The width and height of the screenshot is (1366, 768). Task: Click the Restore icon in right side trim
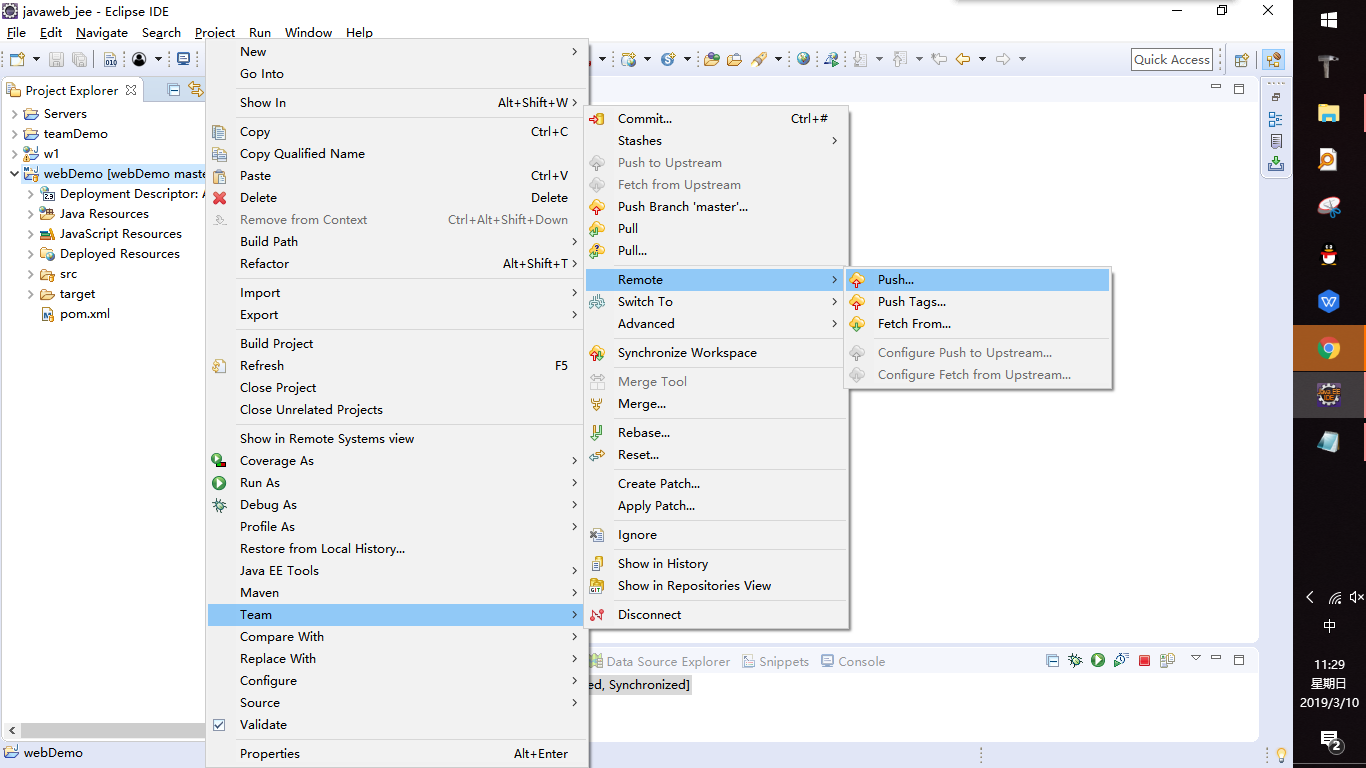[1275, 97]
